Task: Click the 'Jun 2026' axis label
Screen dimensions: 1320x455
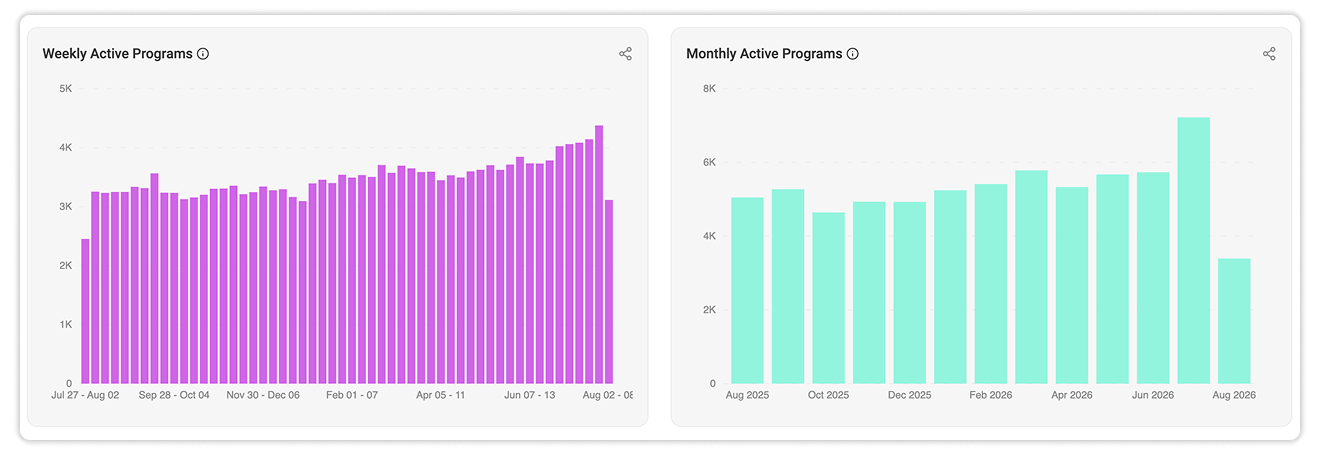Action: (1153, 395)
